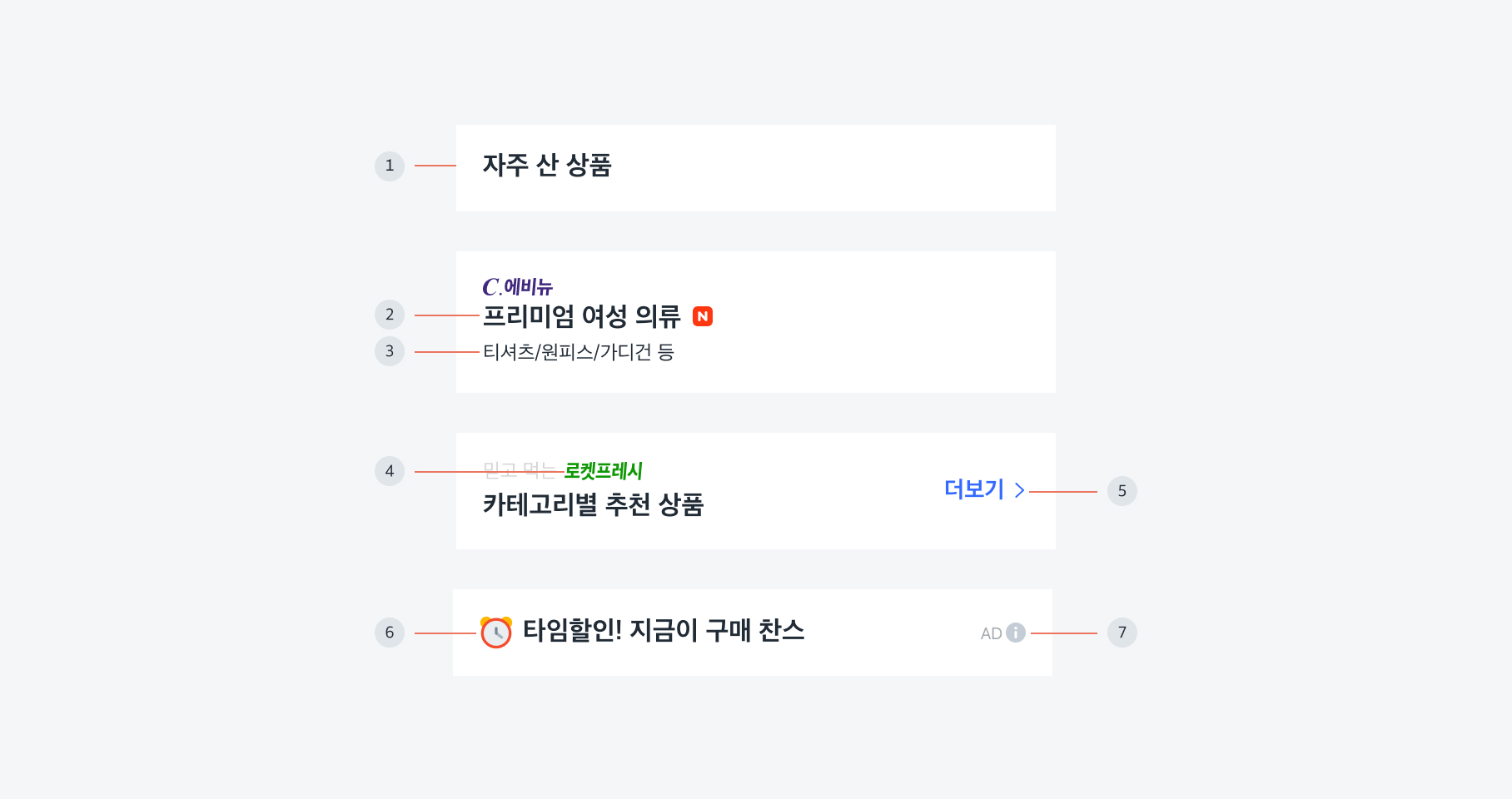Viewport: 1512px width, 799px height.
Task: Click the gray AD label
Action: 991,633
